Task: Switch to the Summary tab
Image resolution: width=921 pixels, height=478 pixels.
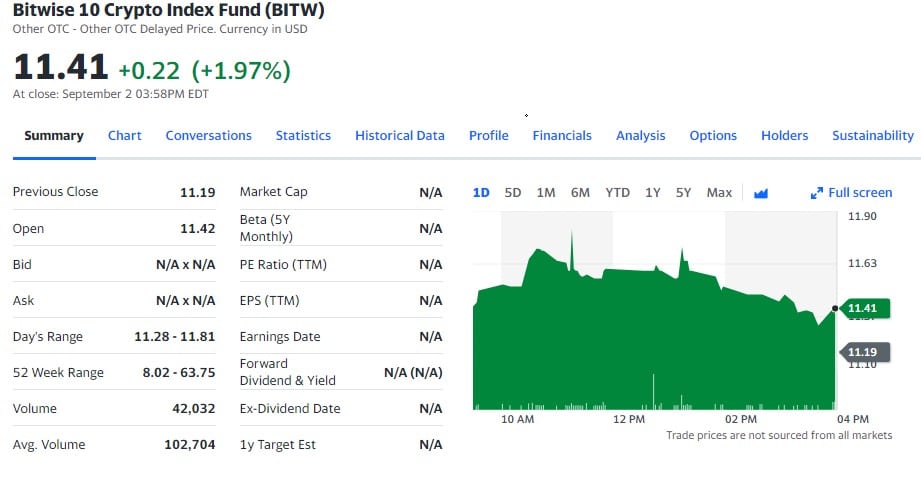Action: [x=54, y=136]
